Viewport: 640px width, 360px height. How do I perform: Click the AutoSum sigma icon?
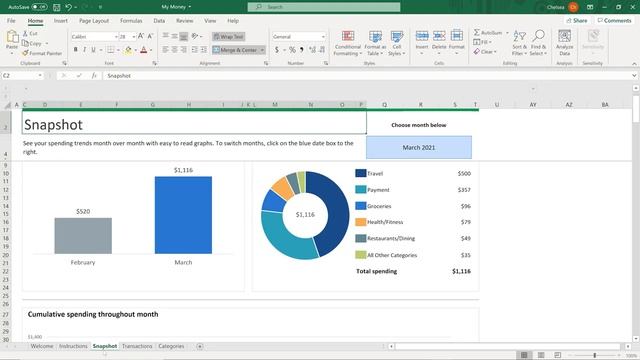477,32
